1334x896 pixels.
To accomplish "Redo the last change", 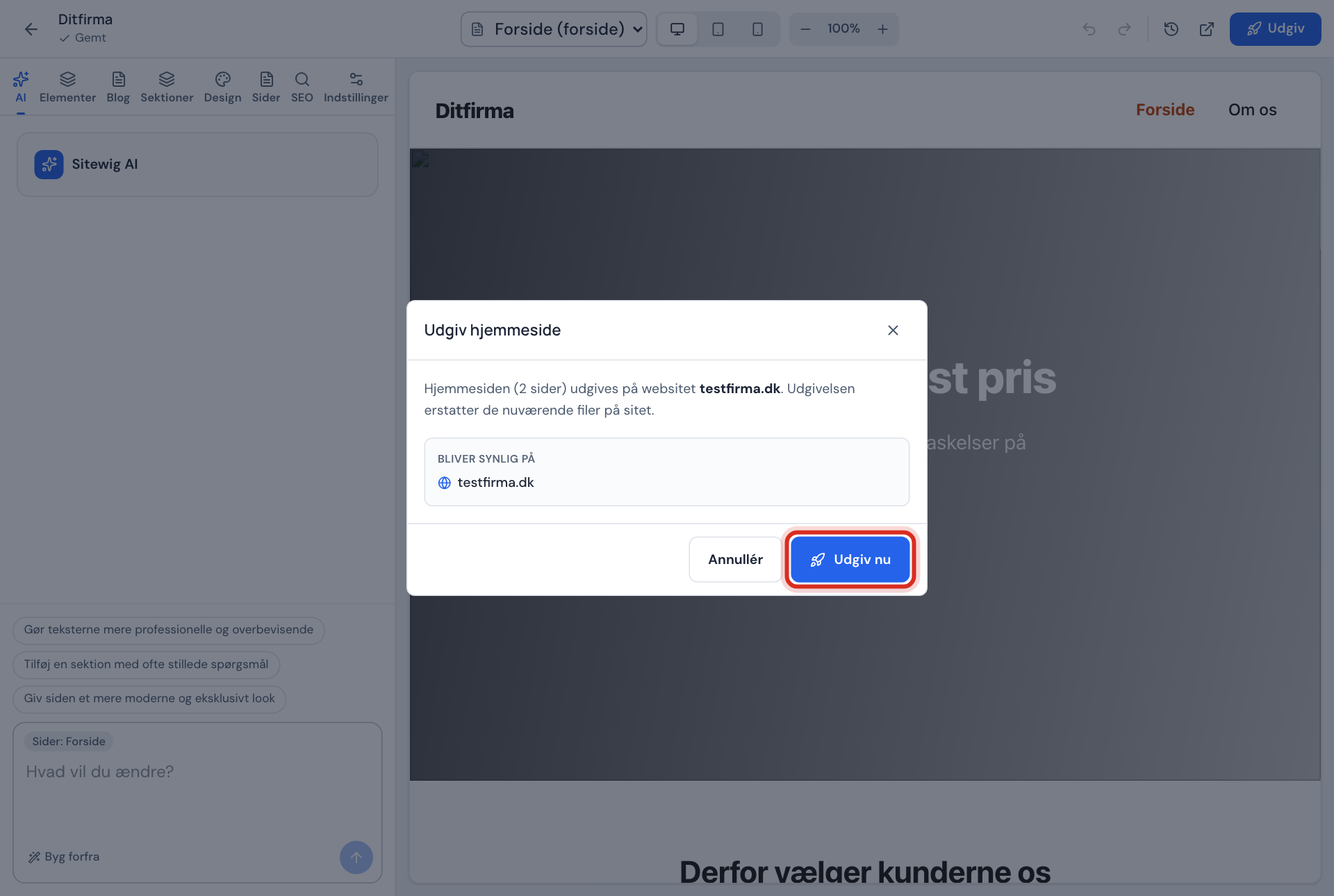I will pyautogui.click(x=1124, y=29).
